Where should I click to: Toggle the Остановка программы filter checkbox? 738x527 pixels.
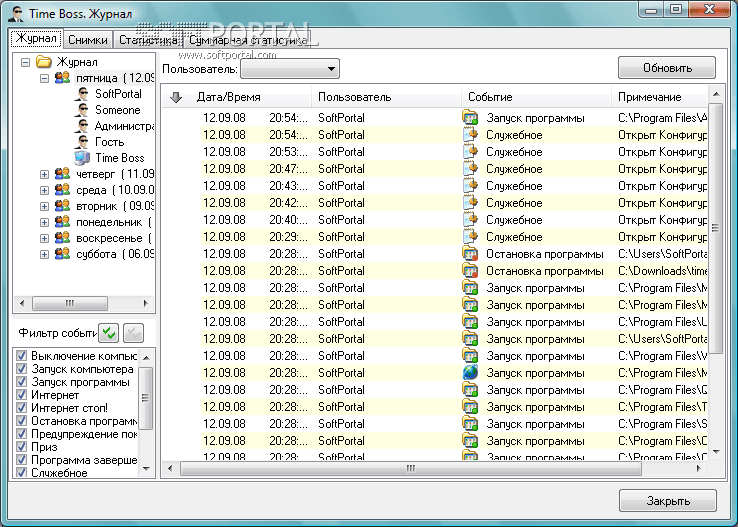click(x=22, y=421)
